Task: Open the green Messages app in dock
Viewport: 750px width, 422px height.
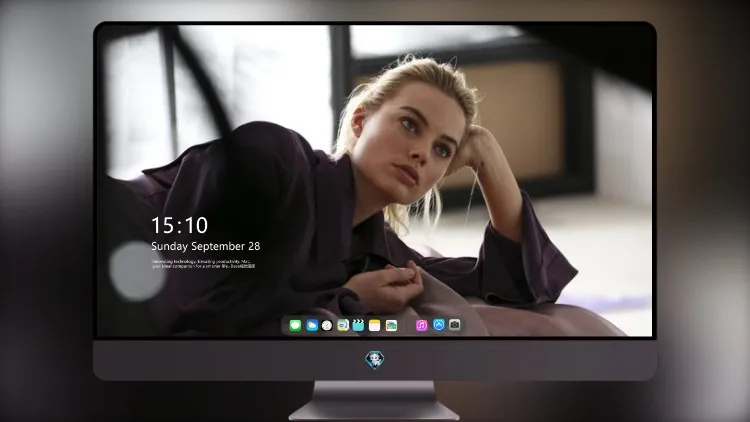Action: coord(295,326)
